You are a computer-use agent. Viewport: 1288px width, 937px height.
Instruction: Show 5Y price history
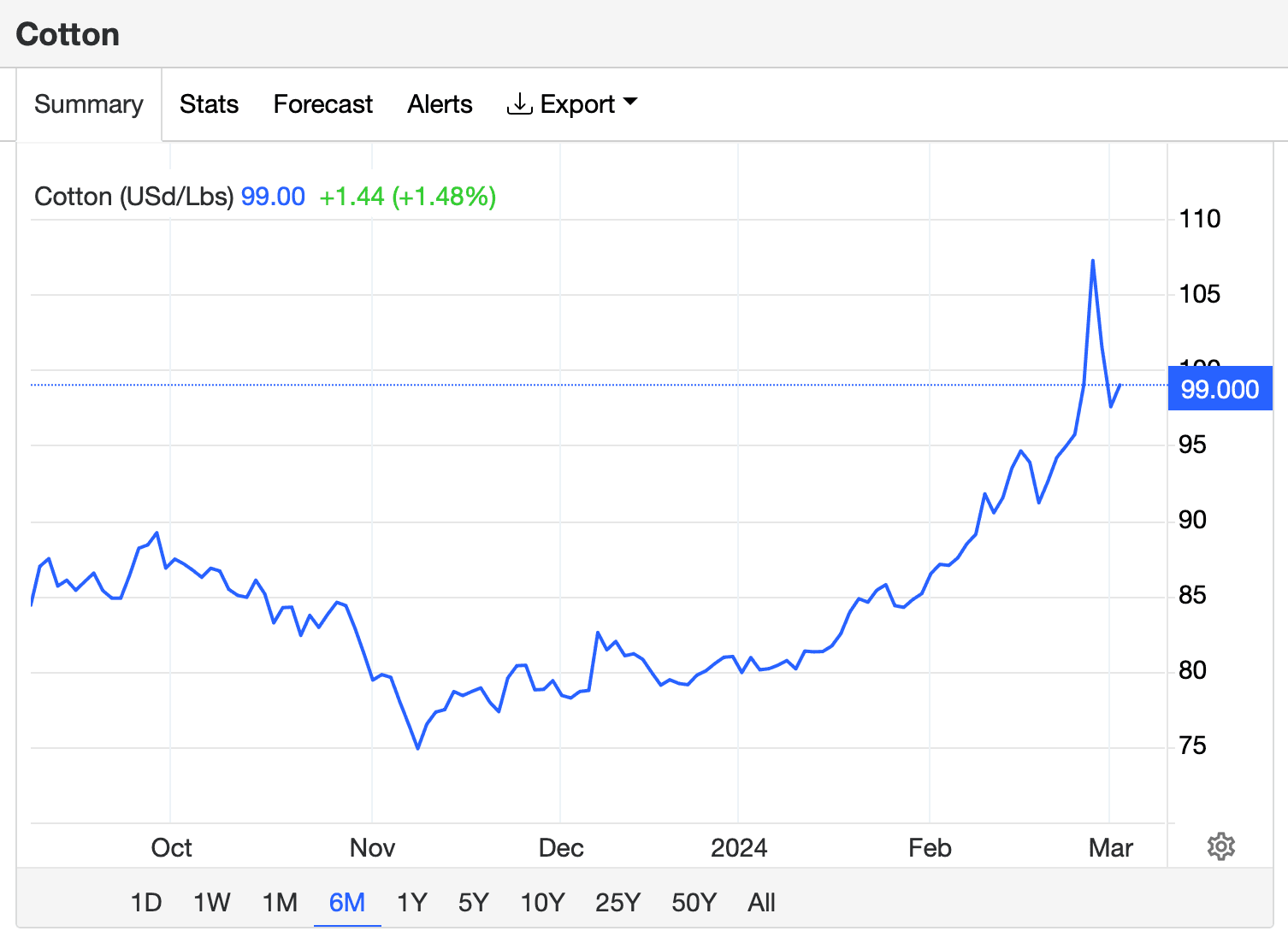[x=473, y=903]
